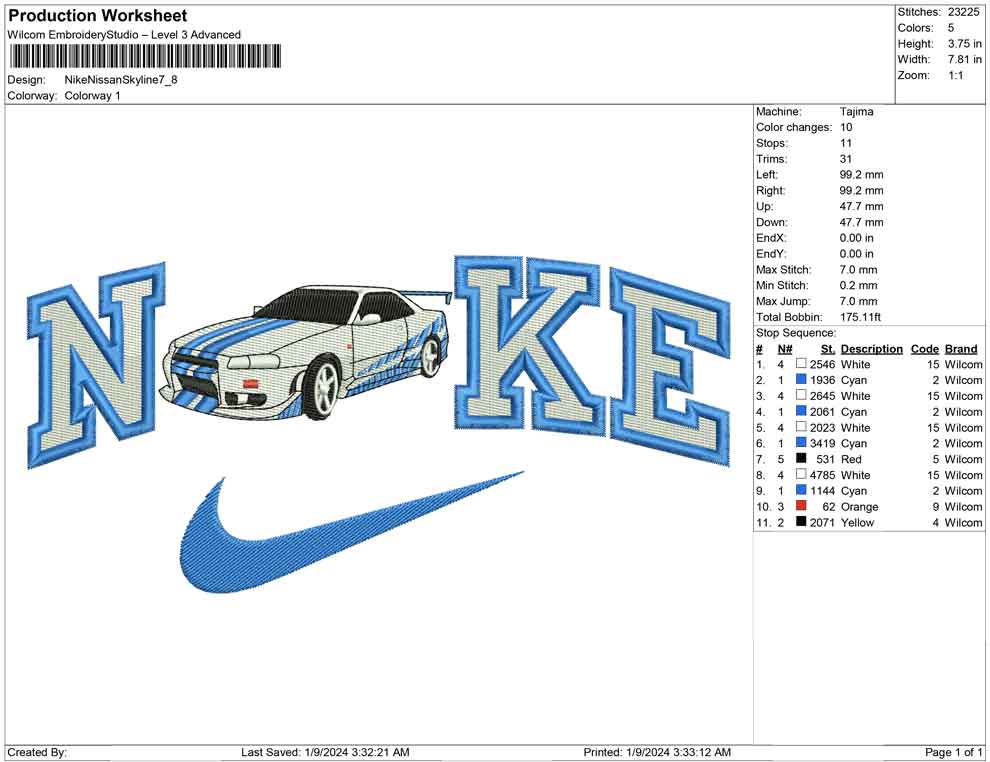Select the cyan thread swatch at stop 6
Screen dimensions: 990x762
point(802,443)
